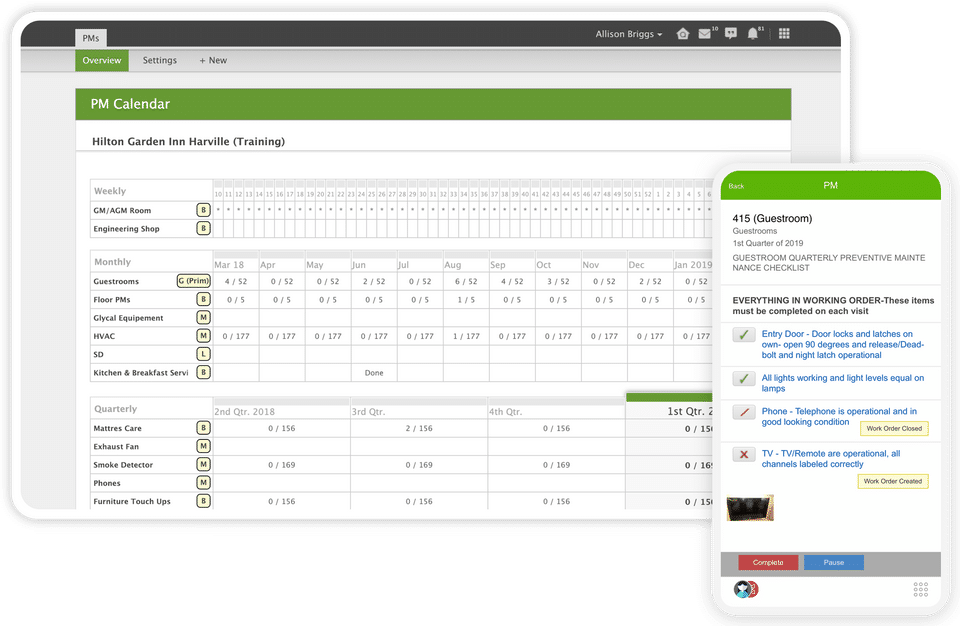Click the B badge for Furniture Touch Ups
Viewport: 960px width, 626px height.
tap(203, 501)
